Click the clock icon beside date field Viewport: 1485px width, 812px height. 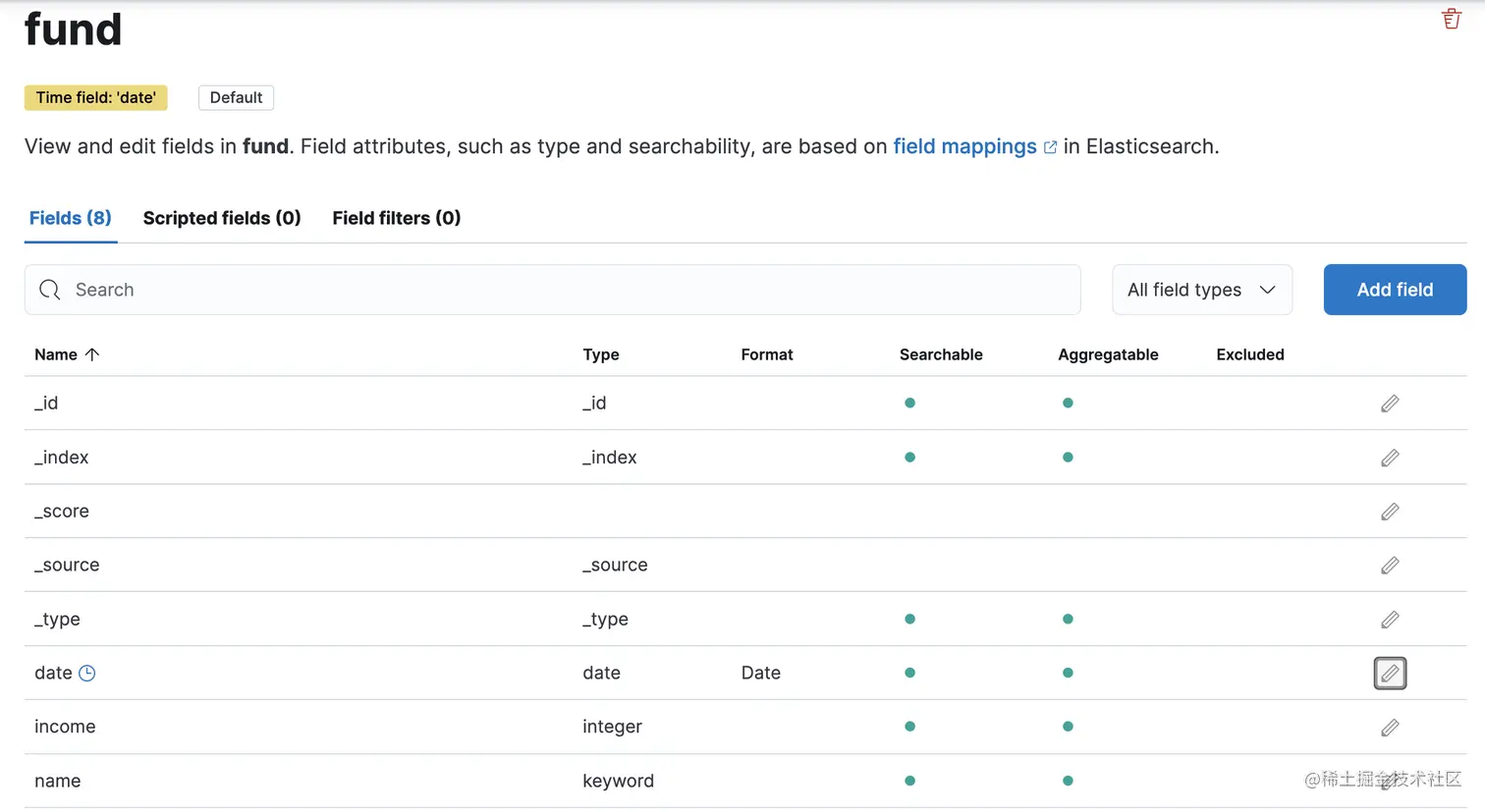[87, 674]
